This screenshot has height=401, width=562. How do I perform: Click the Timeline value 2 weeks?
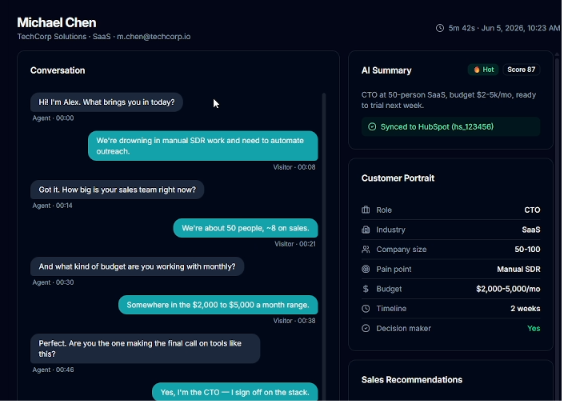[x=525, y=309]
